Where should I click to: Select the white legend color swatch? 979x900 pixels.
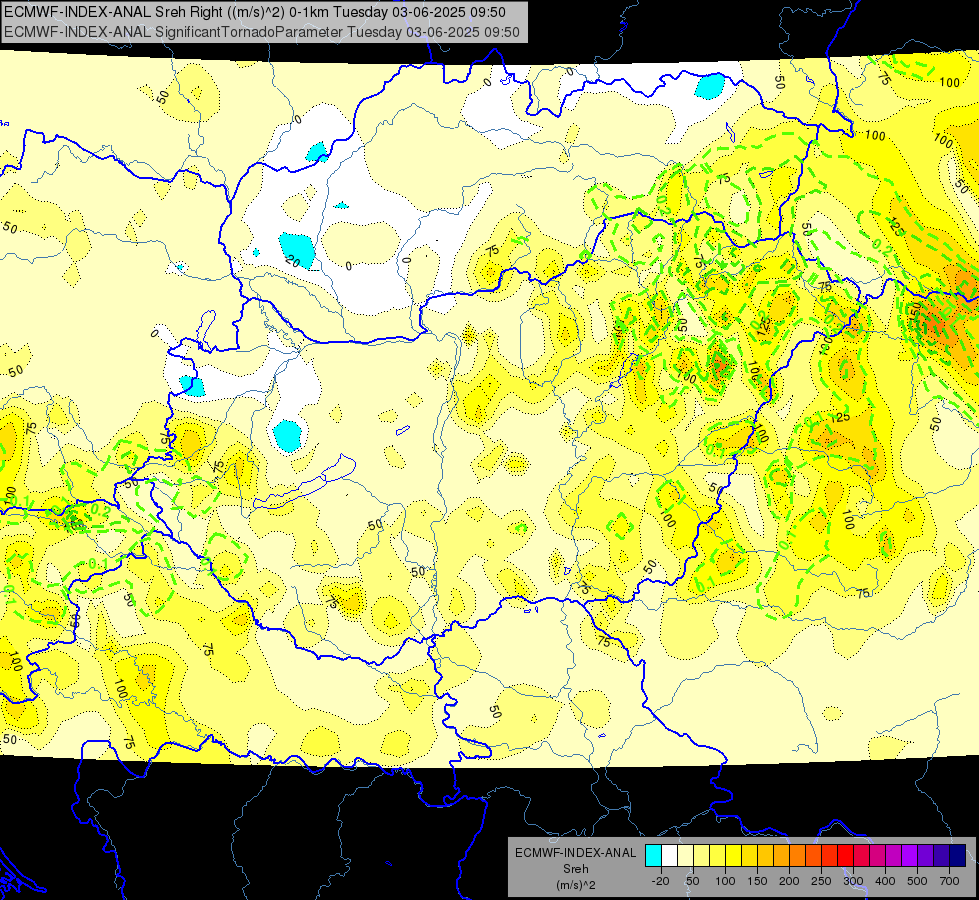[x=670, y=856]
